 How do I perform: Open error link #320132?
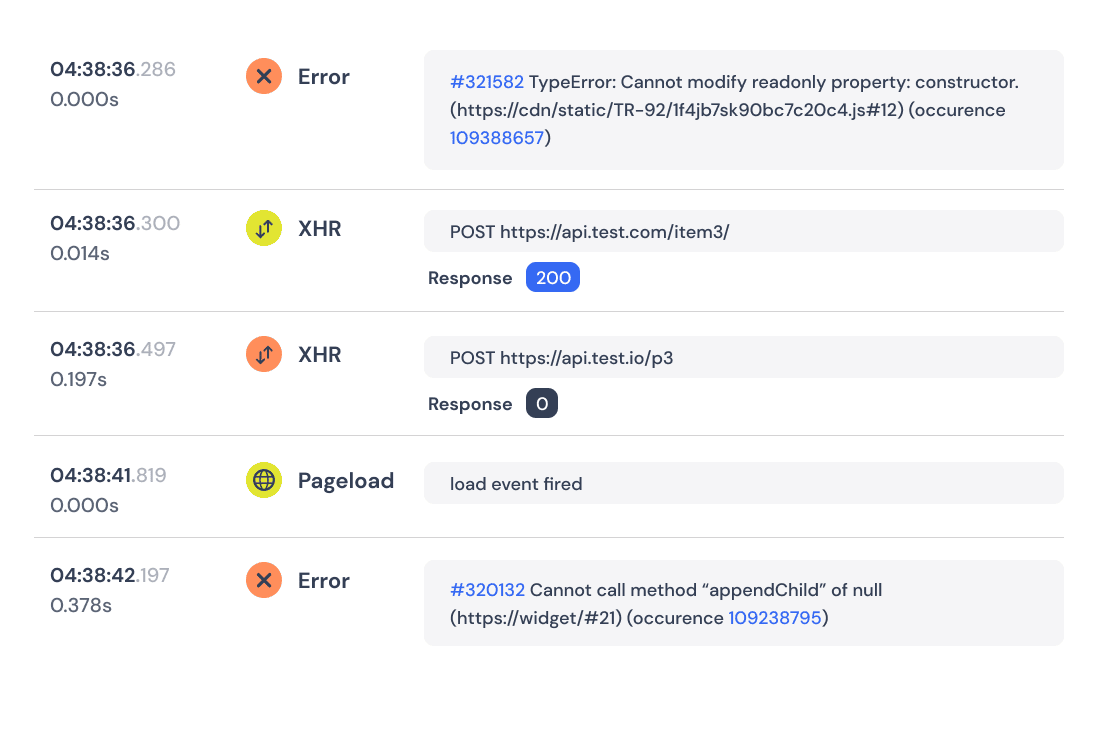(487, 590)
